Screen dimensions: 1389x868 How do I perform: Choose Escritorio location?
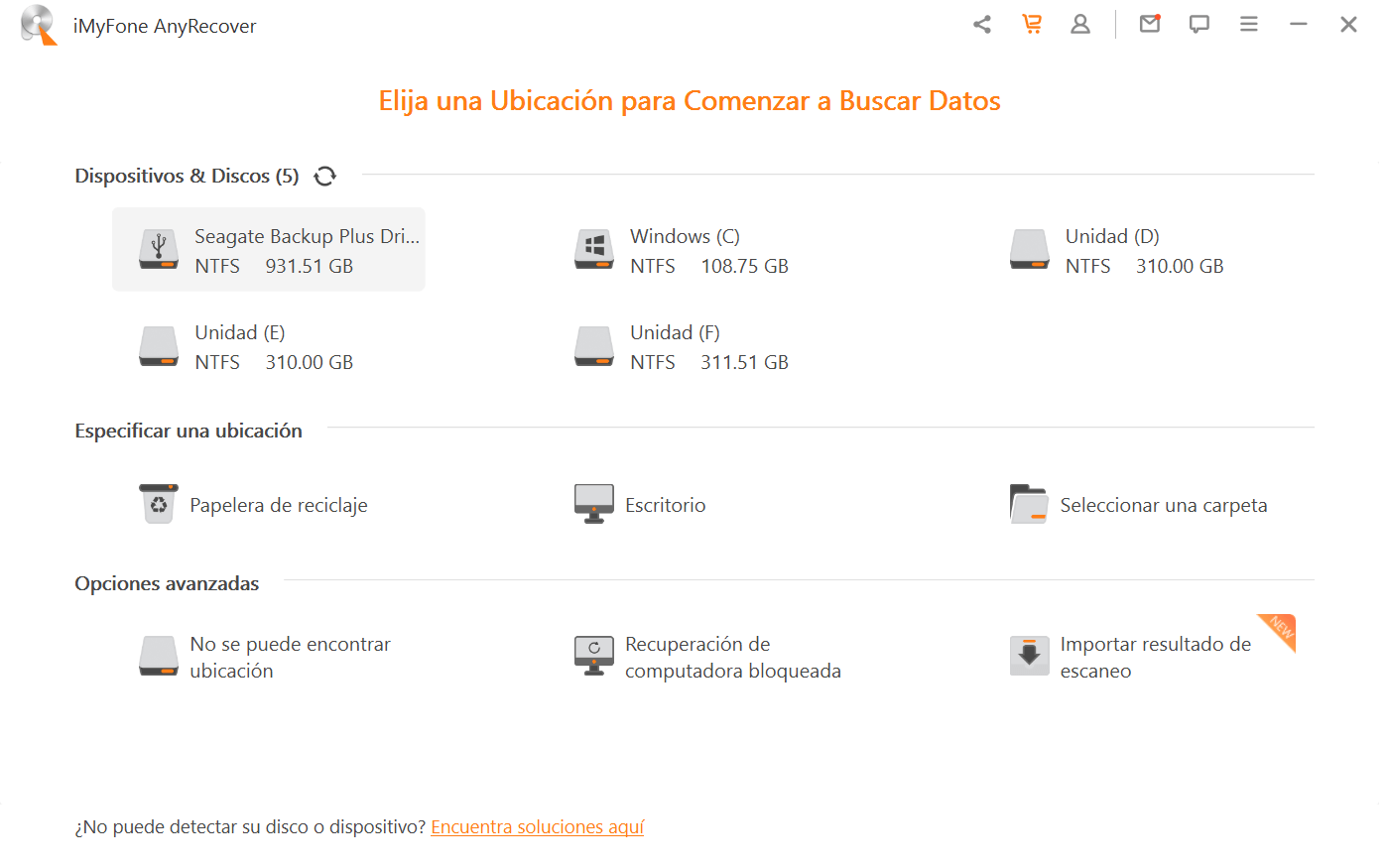[x=666, y=505]
